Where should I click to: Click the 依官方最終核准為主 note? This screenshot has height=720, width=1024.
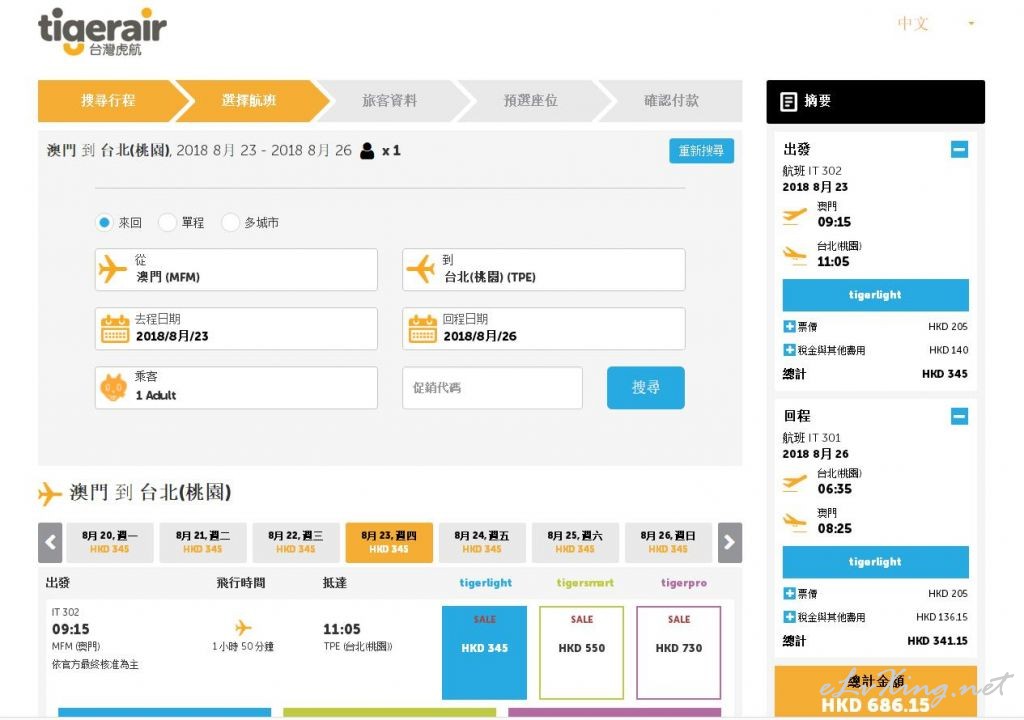[95, 664]
